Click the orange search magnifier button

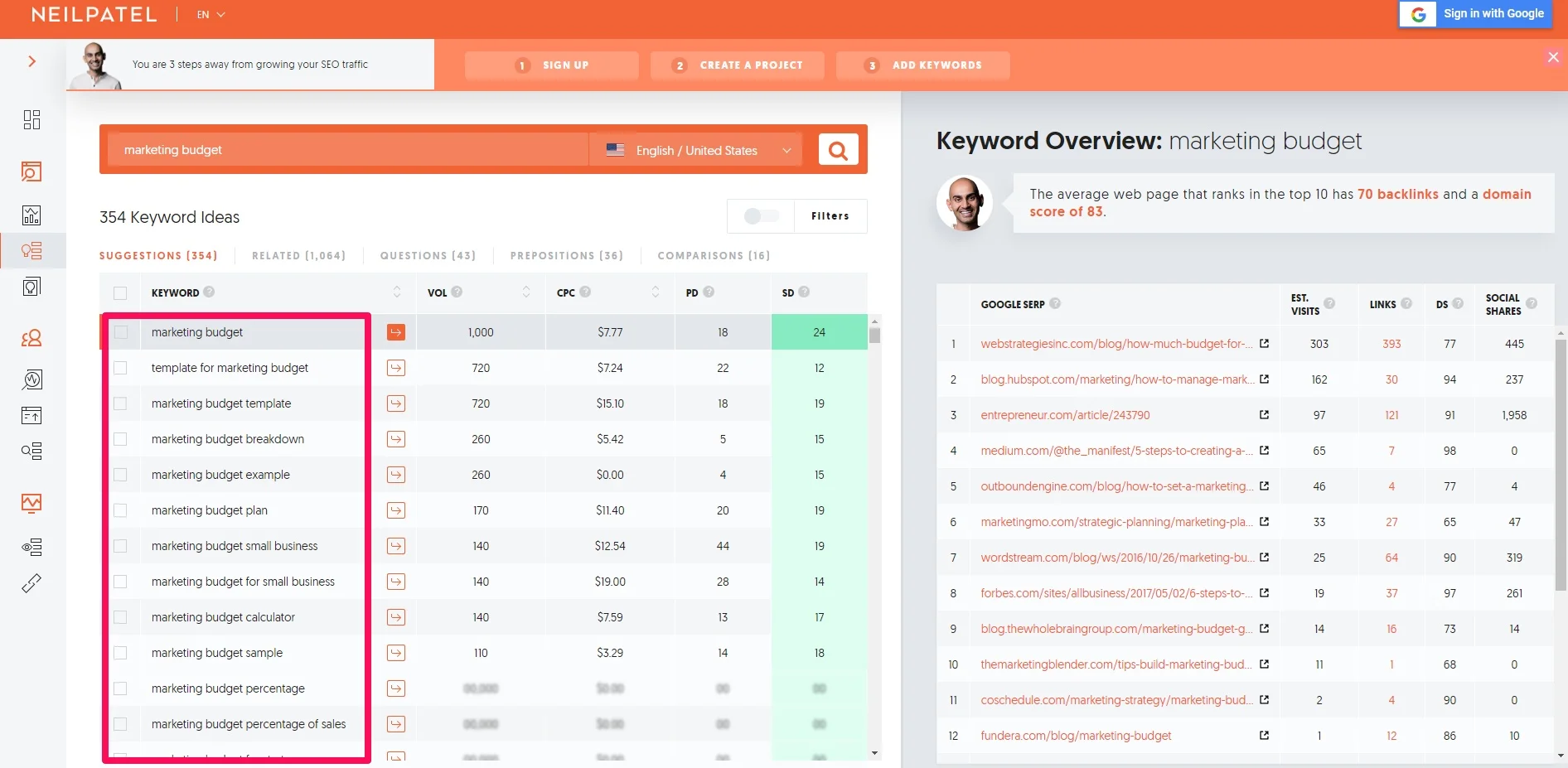(838, 150)
